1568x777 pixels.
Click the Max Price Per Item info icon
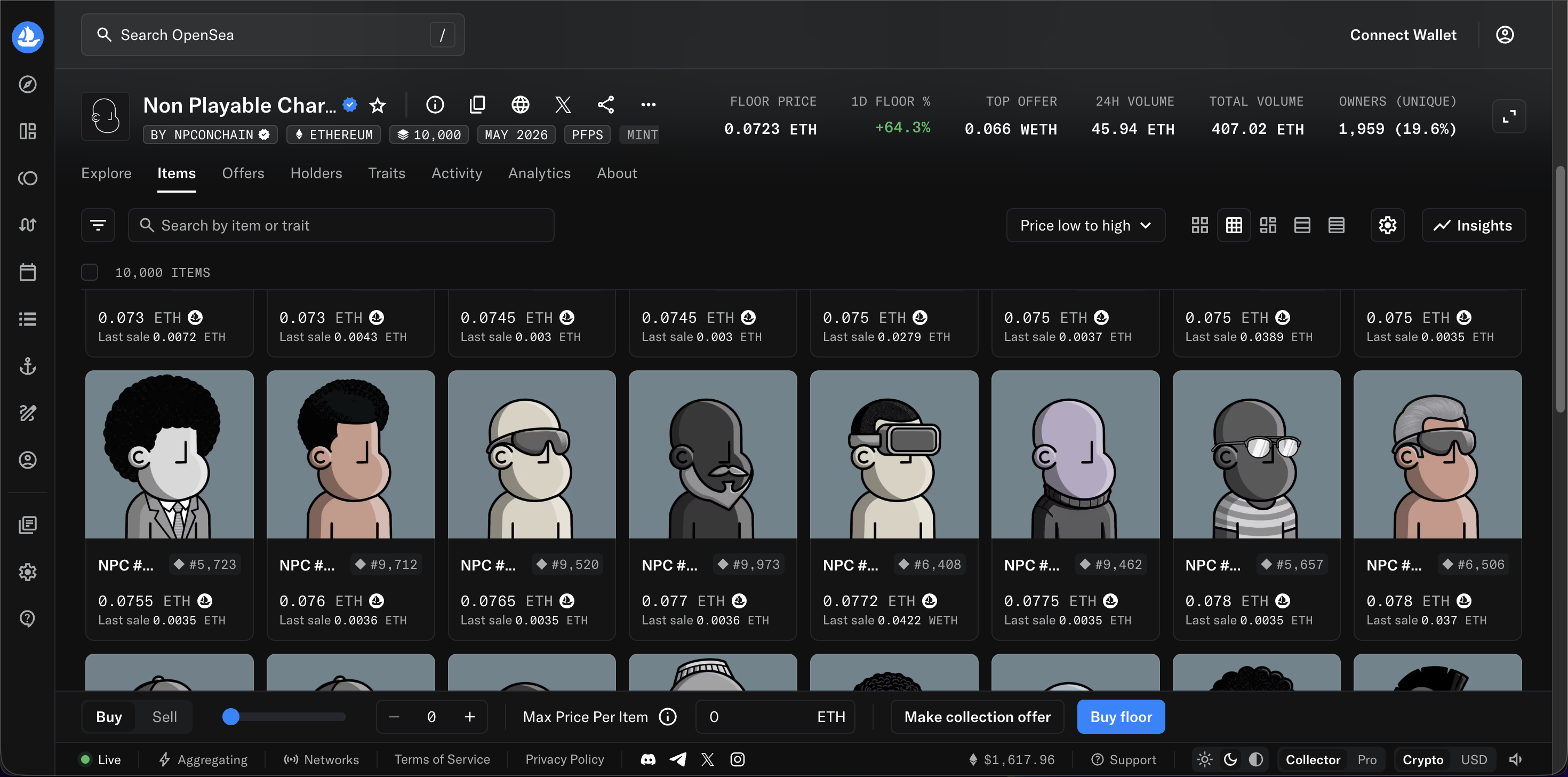[668, 717]
